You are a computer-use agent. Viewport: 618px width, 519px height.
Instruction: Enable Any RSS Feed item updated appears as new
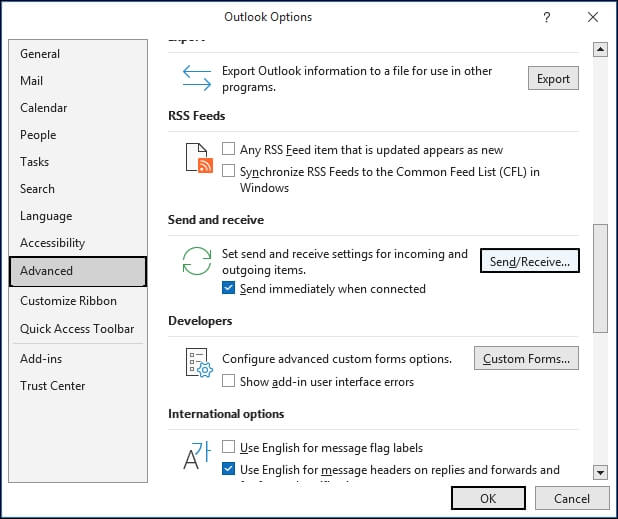tap(229, 150)
